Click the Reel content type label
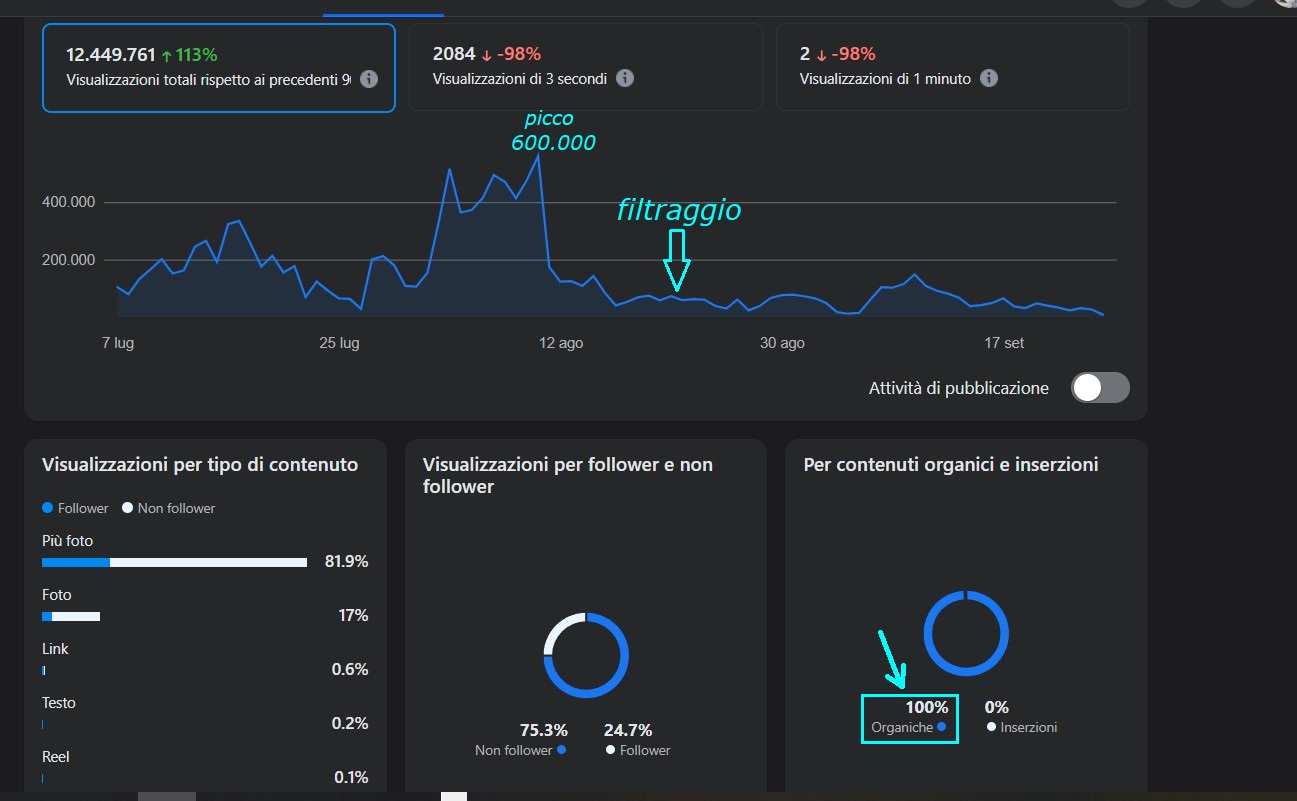 point(56,757)
